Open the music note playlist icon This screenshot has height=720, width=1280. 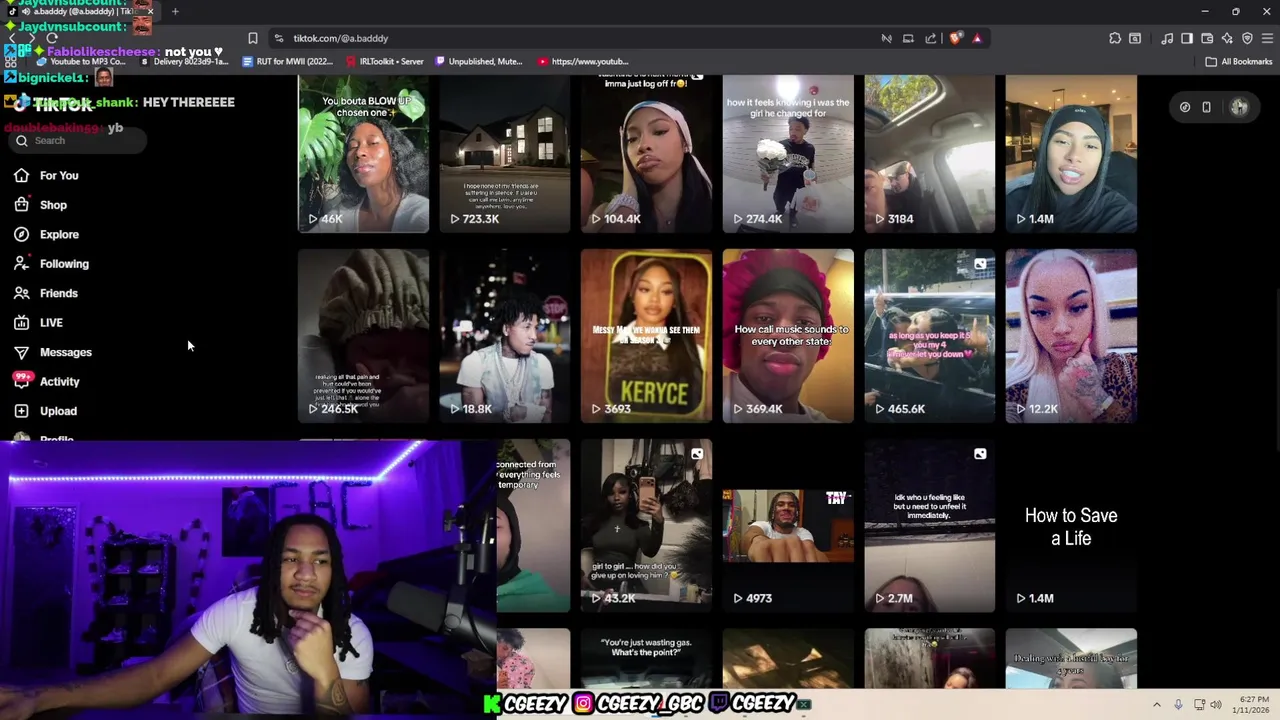click(1167, 38)
